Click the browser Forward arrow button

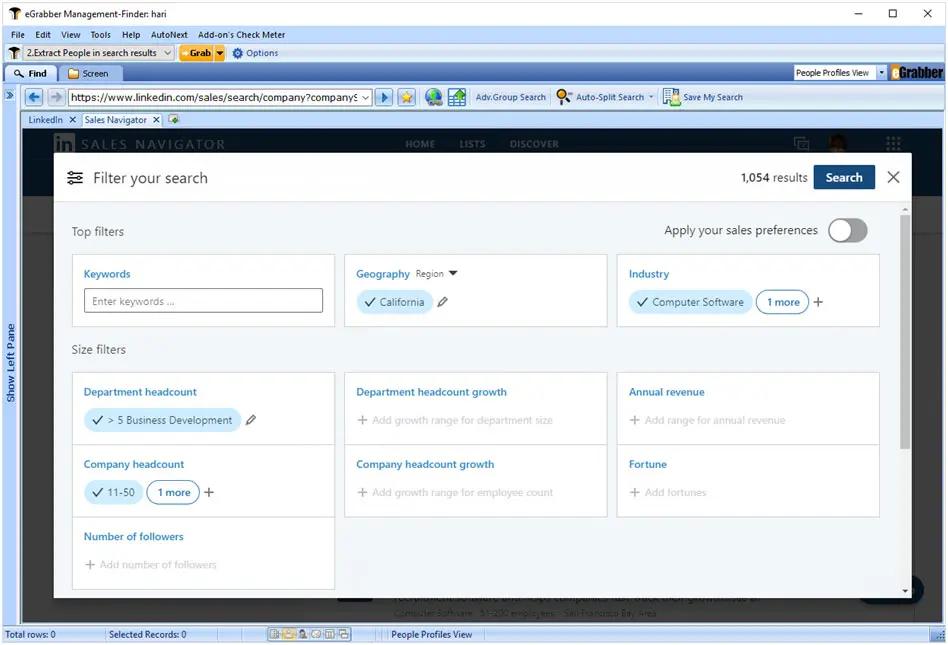pos(56,97)
